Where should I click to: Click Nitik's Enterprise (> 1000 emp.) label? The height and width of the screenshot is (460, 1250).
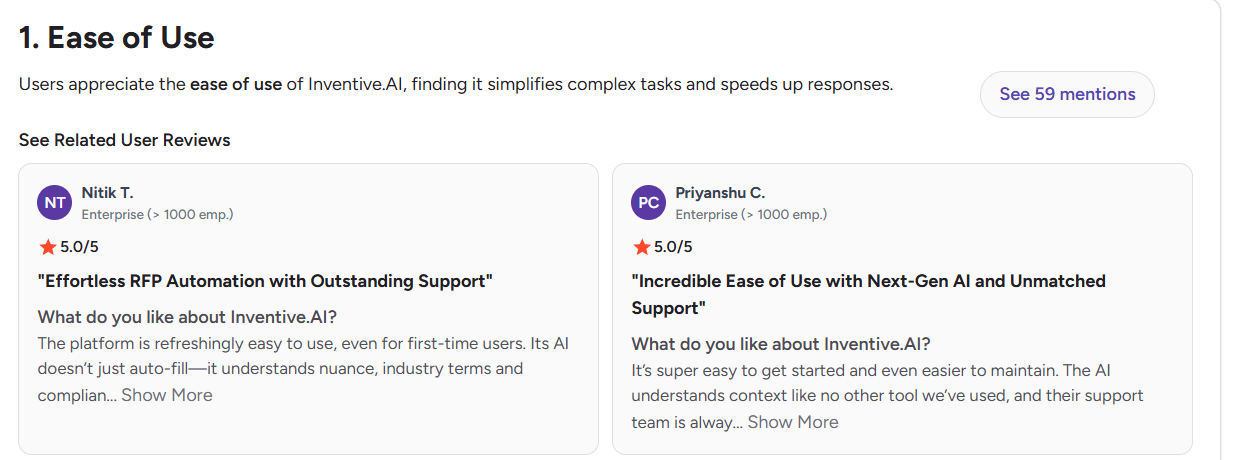coord(157,214)
